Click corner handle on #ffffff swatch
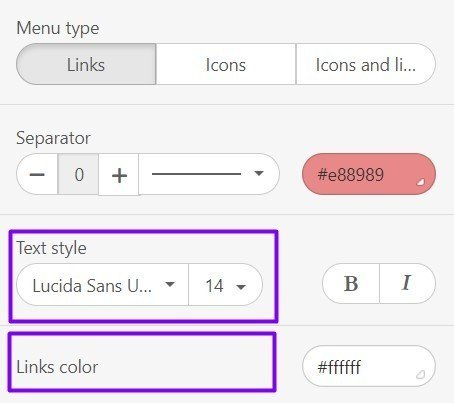Viewport: 454px width, 403px height. 420,375
